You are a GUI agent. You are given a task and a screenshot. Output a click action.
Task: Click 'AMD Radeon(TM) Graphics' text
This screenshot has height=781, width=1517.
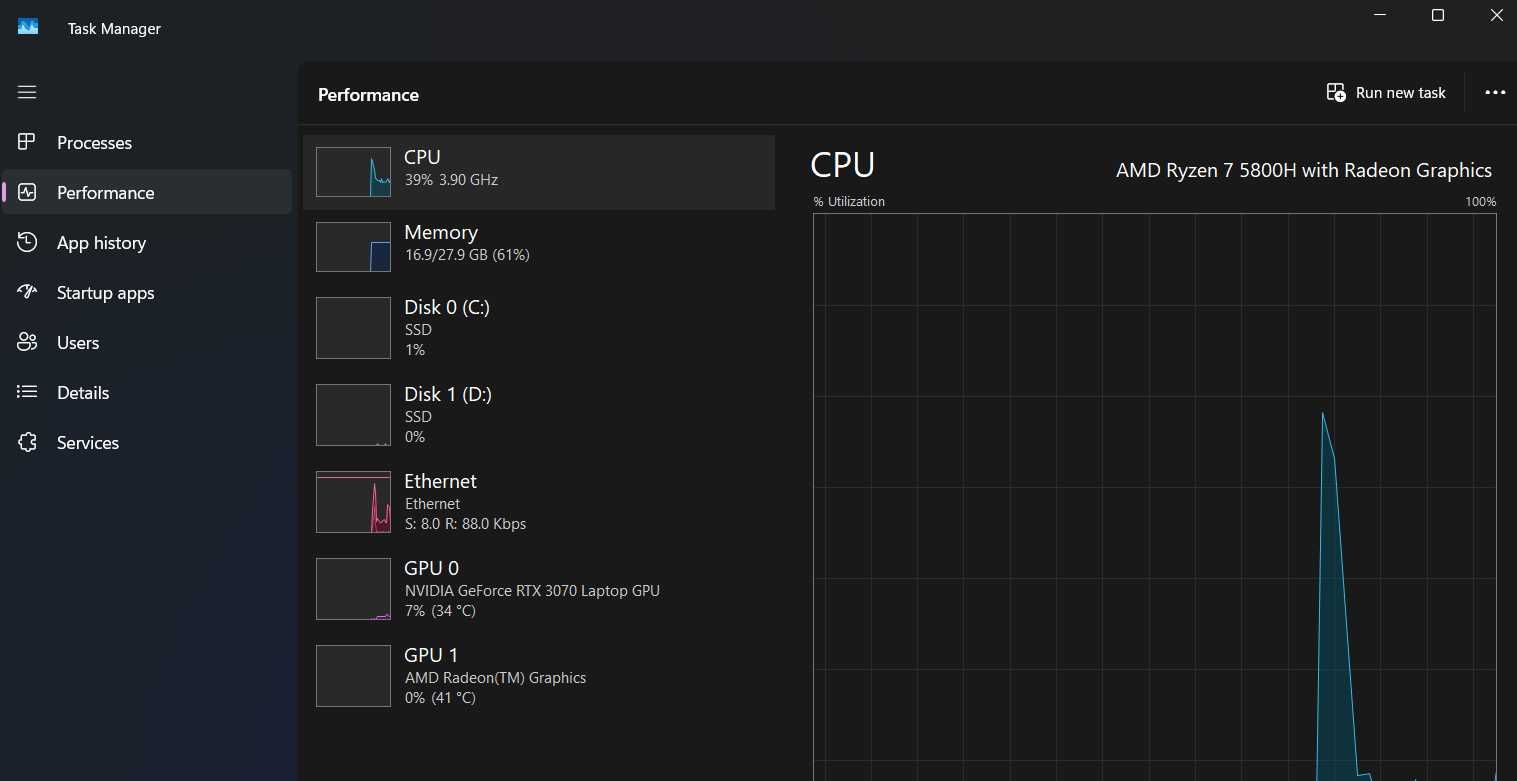point(495,678)
